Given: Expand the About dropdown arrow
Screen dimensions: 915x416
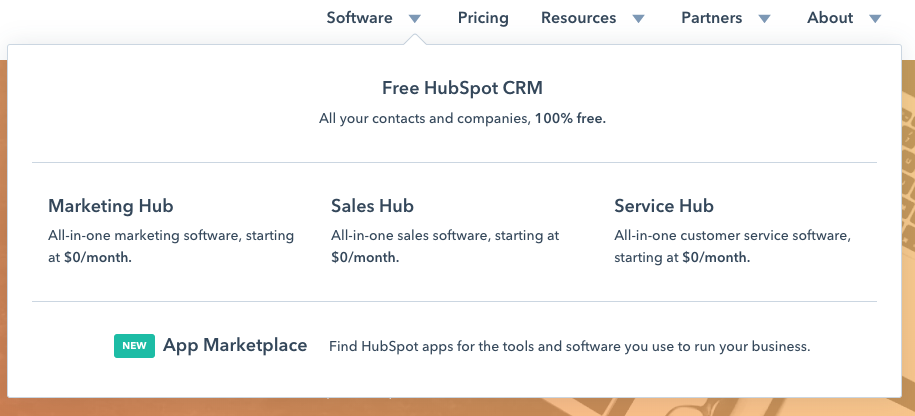Looking at the screenshot, I should (x=875, y=18).
